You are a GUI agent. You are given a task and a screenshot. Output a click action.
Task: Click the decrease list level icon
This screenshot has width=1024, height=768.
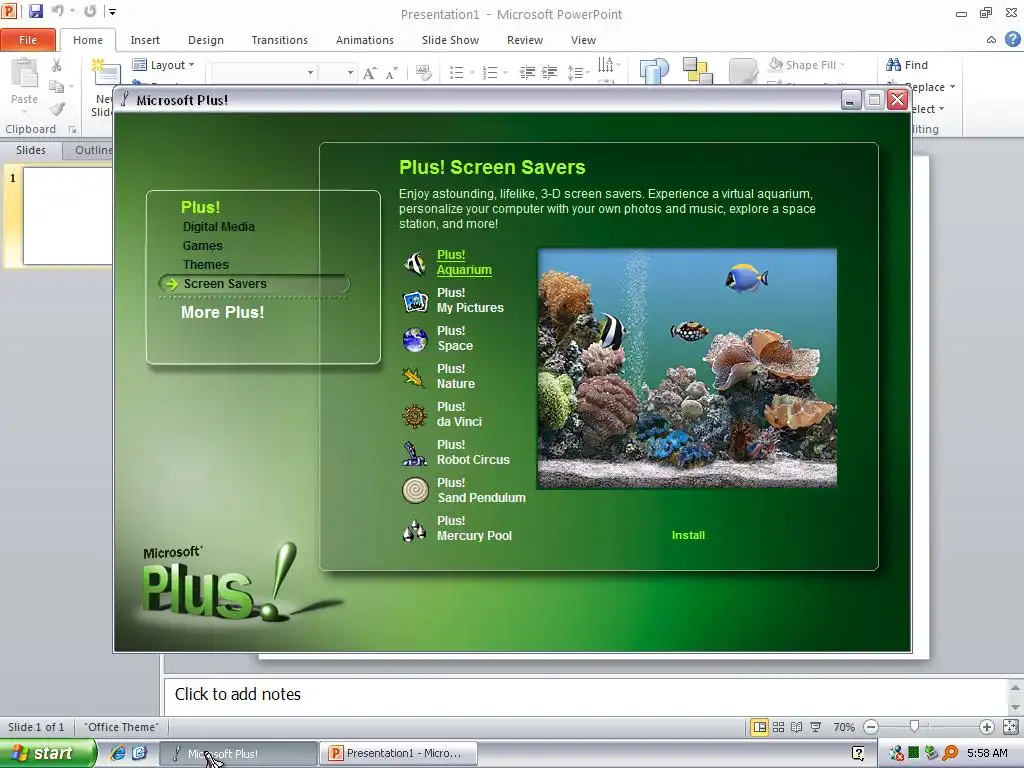527,72
